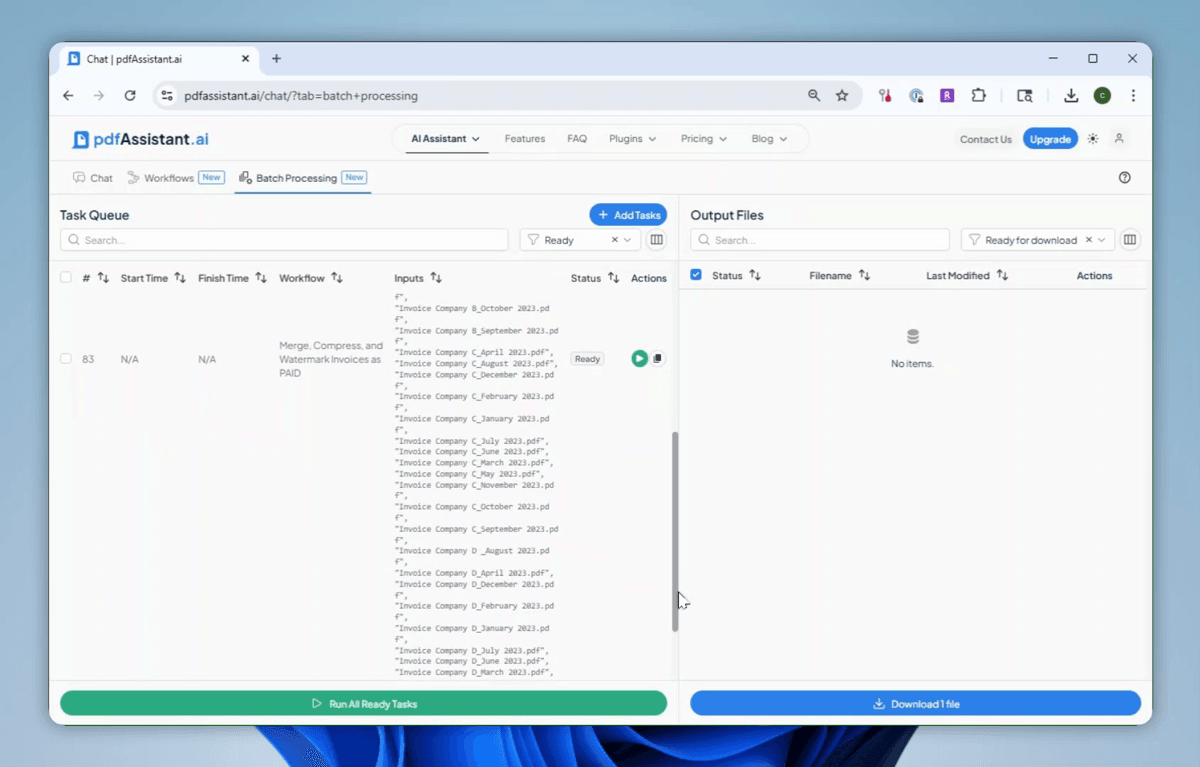This screenshot has width=1200, height=767.
Task: Sort by Start Time column arrows
Action: click(x=180, y=278)
